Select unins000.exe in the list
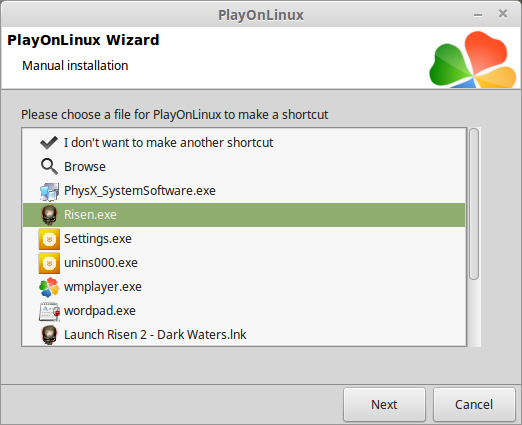The width and height of the screenshot is (522, 425). (101, 263)
